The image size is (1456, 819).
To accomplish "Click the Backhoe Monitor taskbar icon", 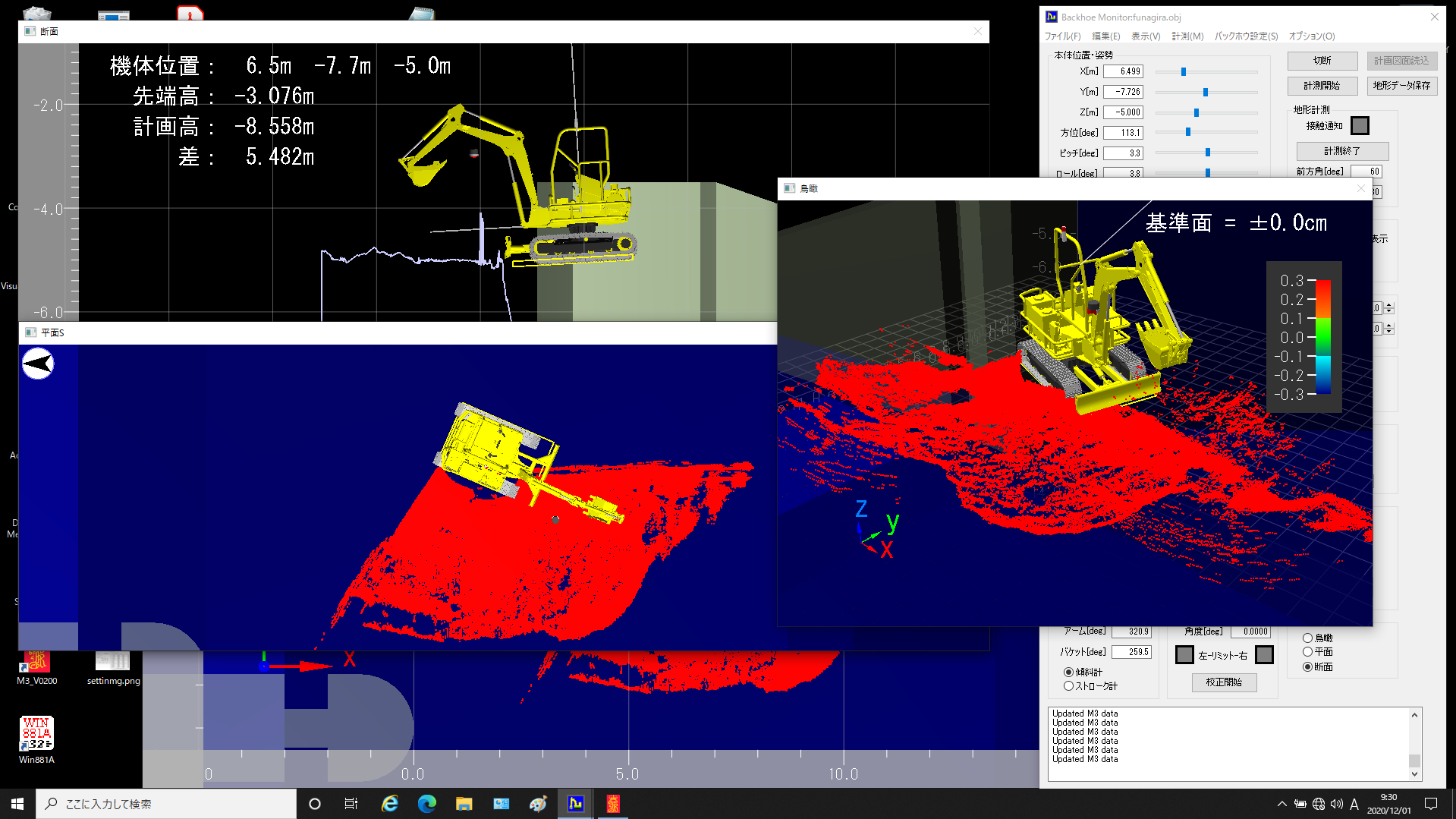I will pyautogui.click(x=576, y=804).
